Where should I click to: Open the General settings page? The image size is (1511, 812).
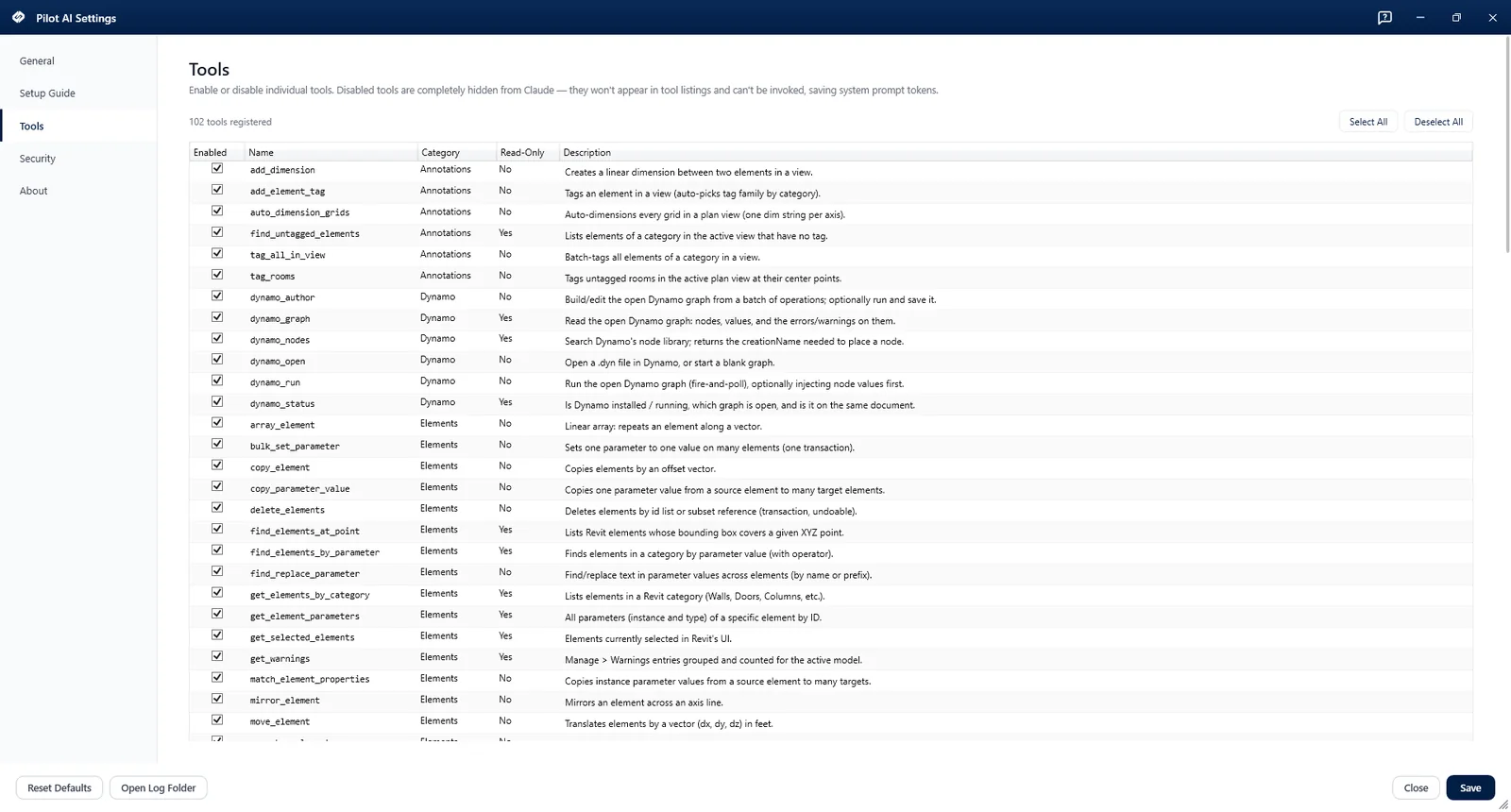point(78,60)
